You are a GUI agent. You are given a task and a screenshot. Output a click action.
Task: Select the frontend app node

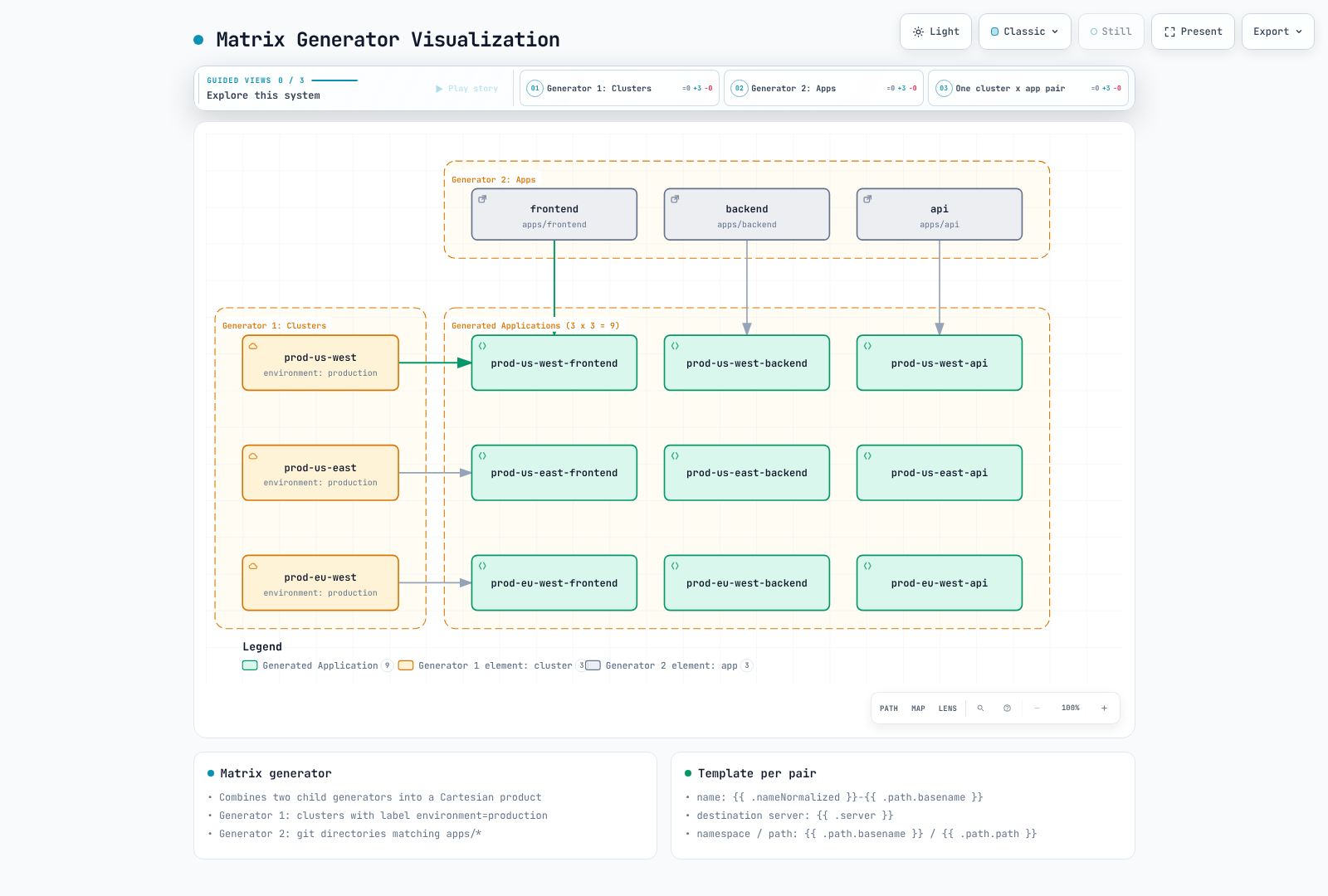554,214
